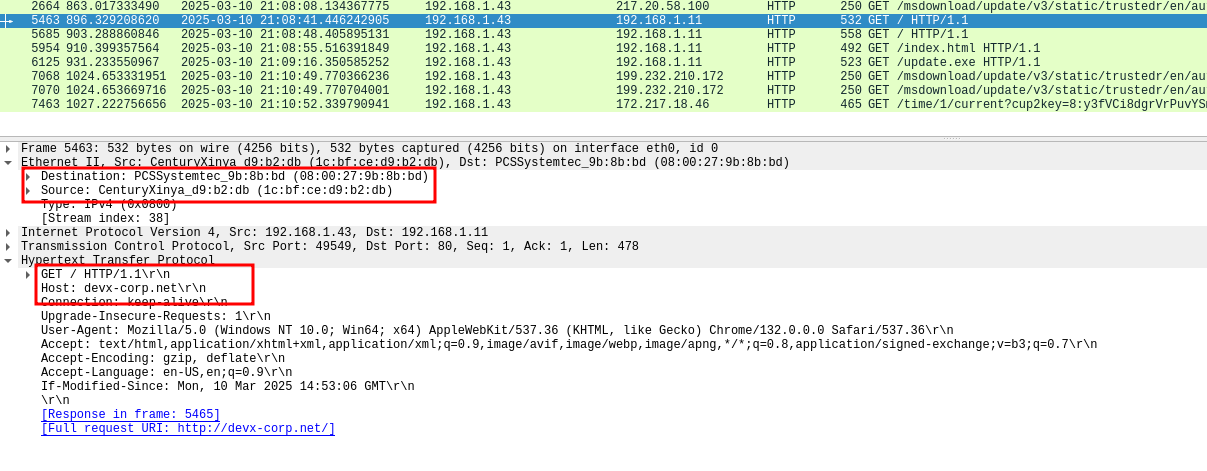Select the Host: devx-corp.net header line
This screenshot has width=1207, height=471.
[123, 289]
